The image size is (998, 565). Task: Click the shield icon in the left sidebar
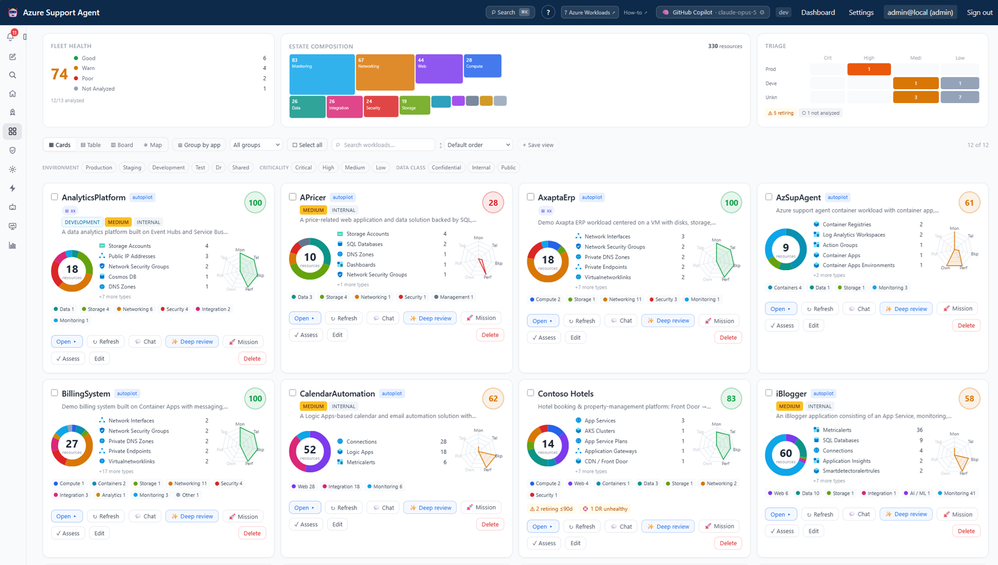pos(12,150)
